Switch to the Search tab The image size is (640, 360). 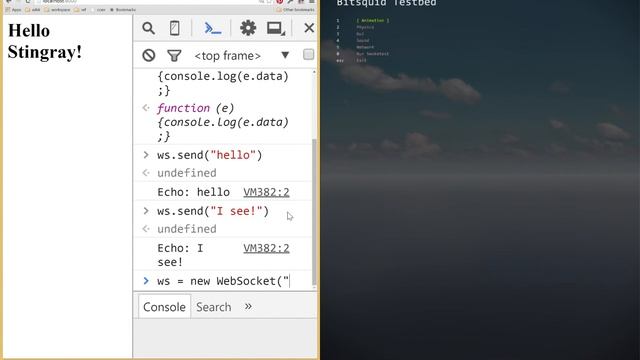click(213, 307)
